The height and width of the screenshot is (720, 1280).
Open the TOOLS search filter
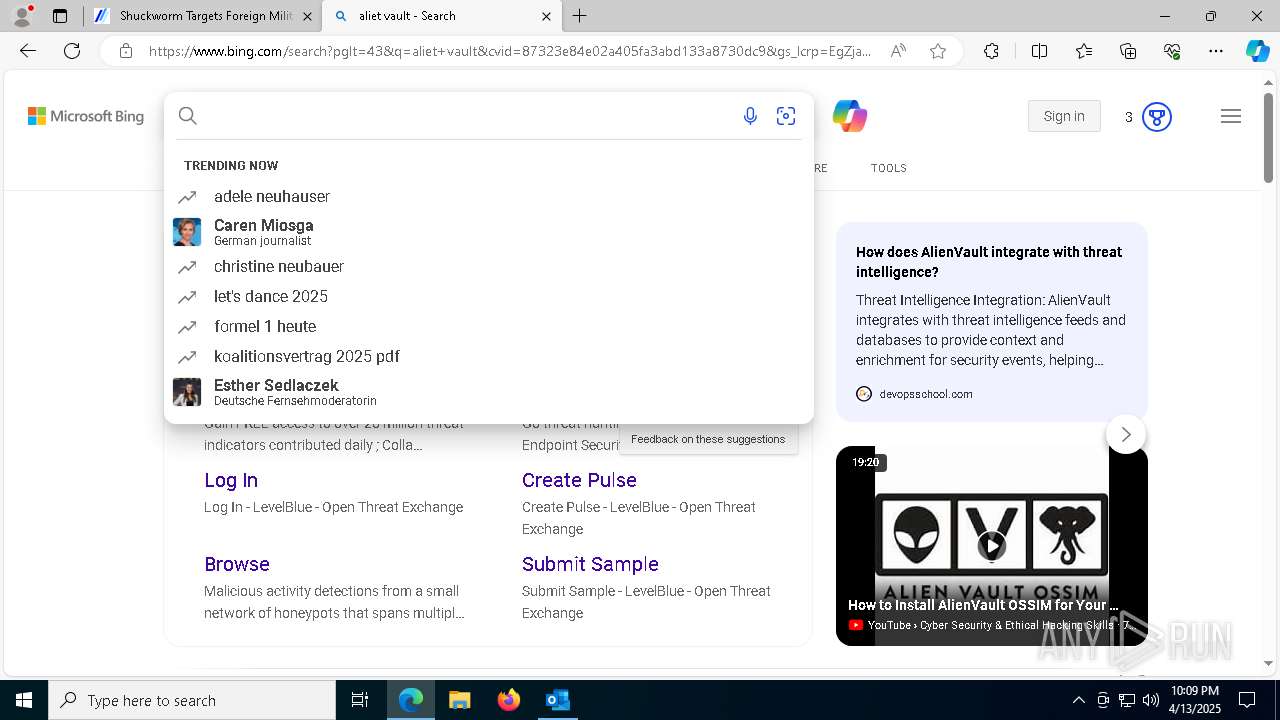pos(888,168)
